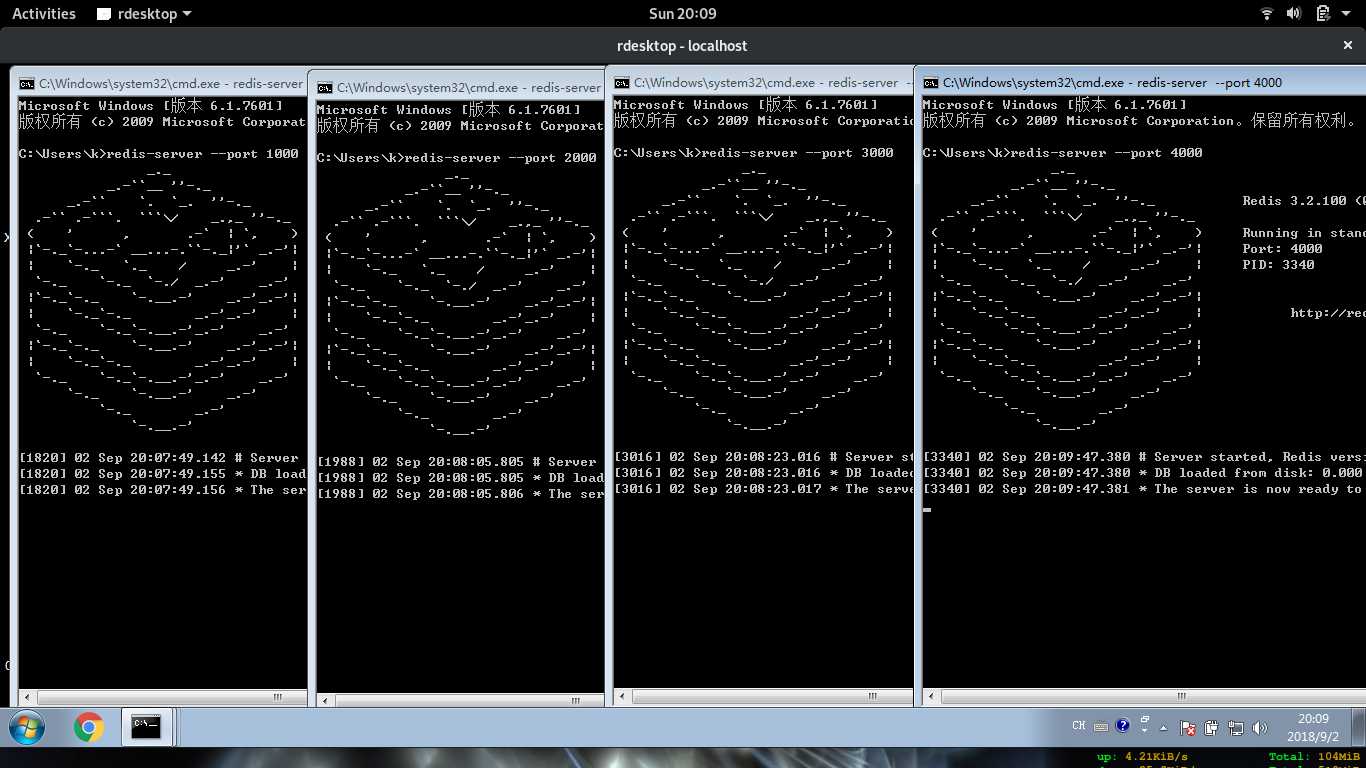This screenshot has height=768, width=1366.
Task: Click the CH input language indicator
Action: pos(1079,727)
